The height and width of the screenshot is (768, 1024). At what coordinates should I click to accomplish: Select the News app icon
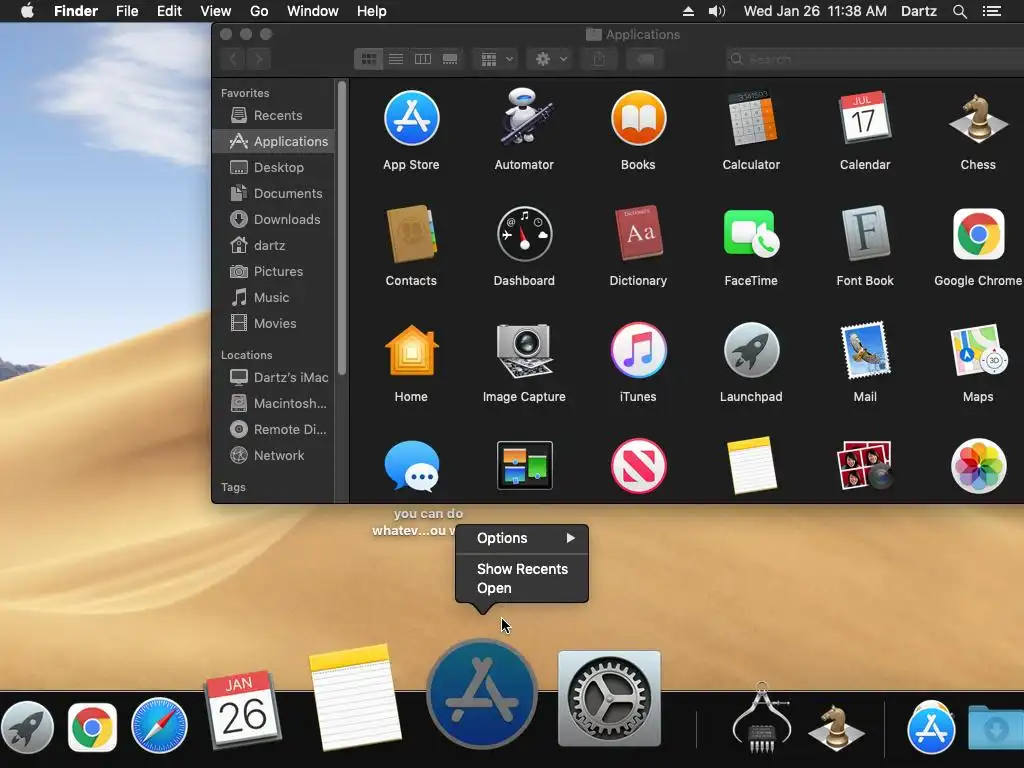(638, 466)
